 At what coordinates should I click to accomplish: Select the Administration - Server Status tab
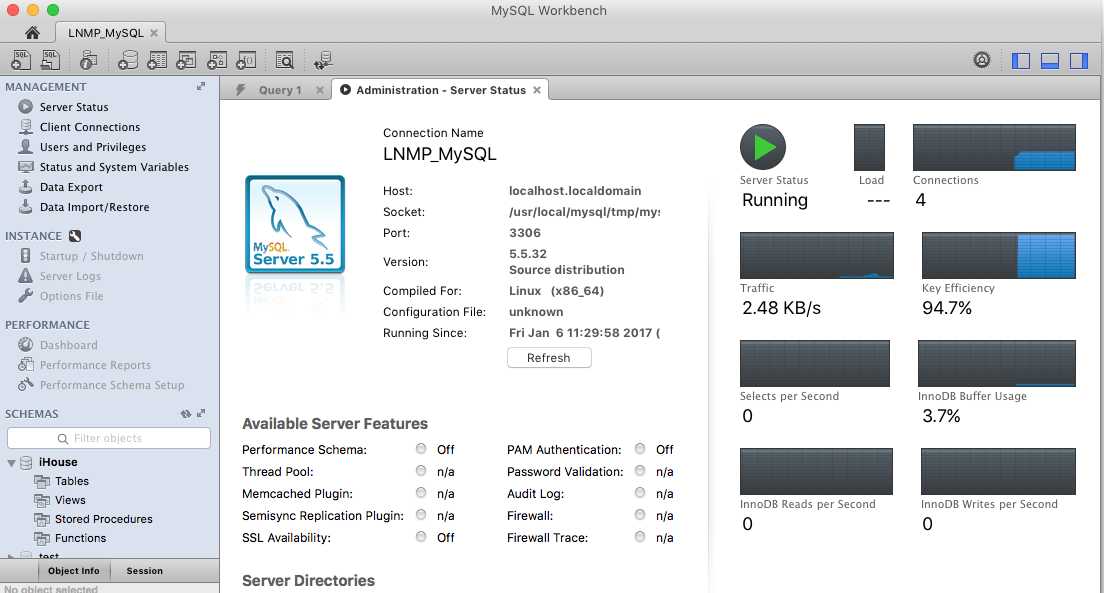441,90
